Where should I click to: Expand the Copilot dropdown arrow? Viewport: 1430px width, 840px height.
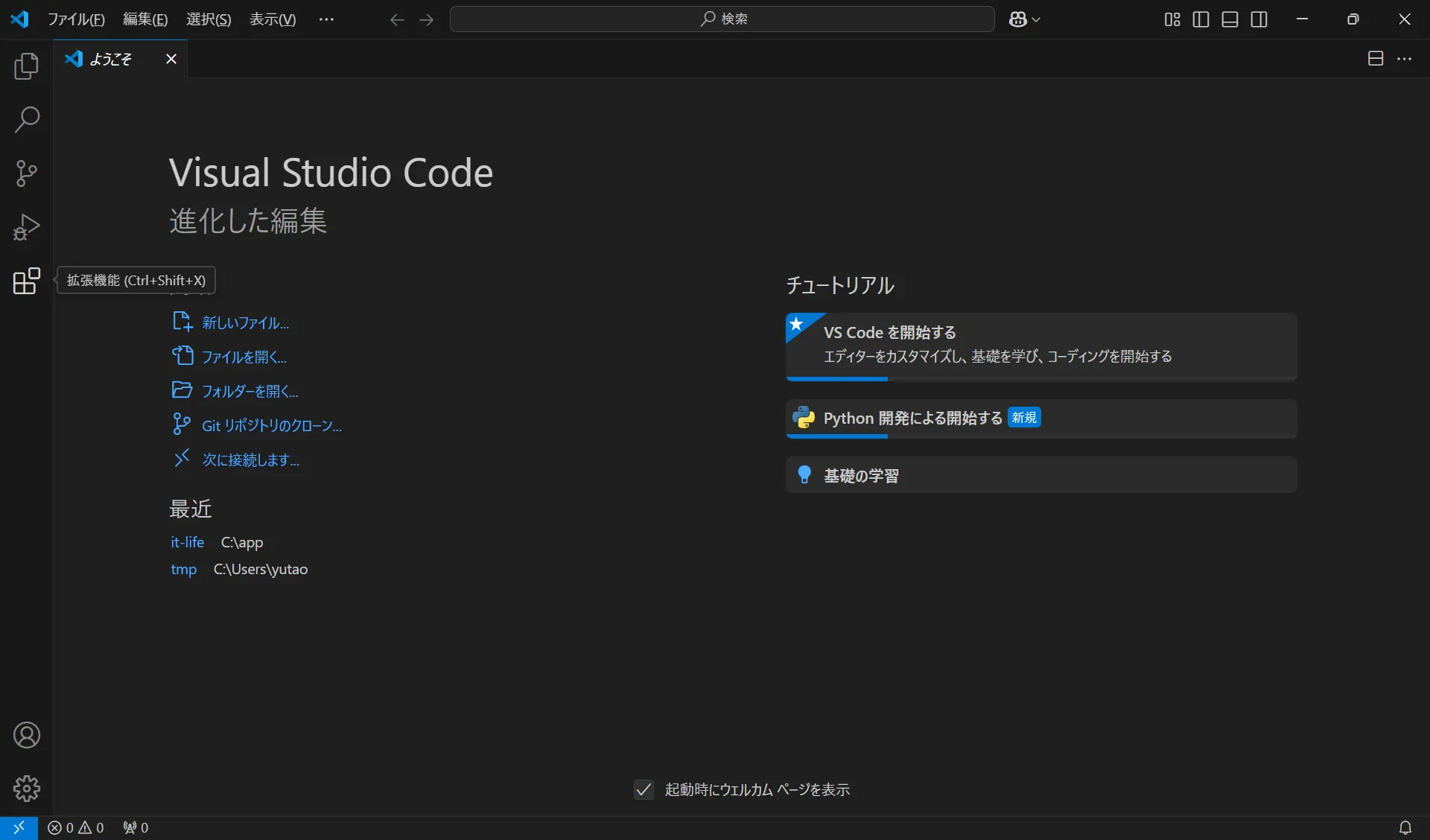click(x=1036, y=20)
